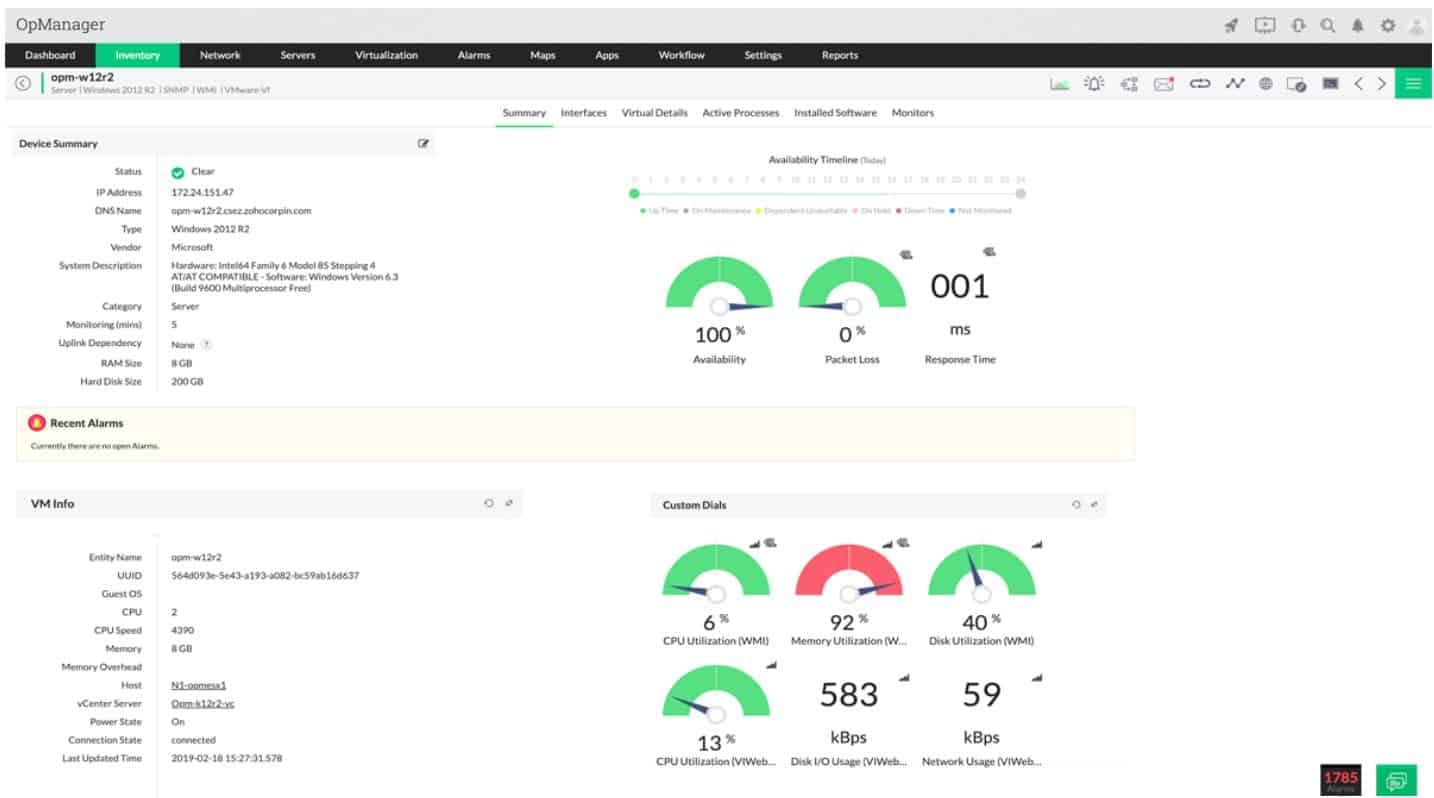
Task: Go to previous device with left chevron
Action: [1359, 84]
